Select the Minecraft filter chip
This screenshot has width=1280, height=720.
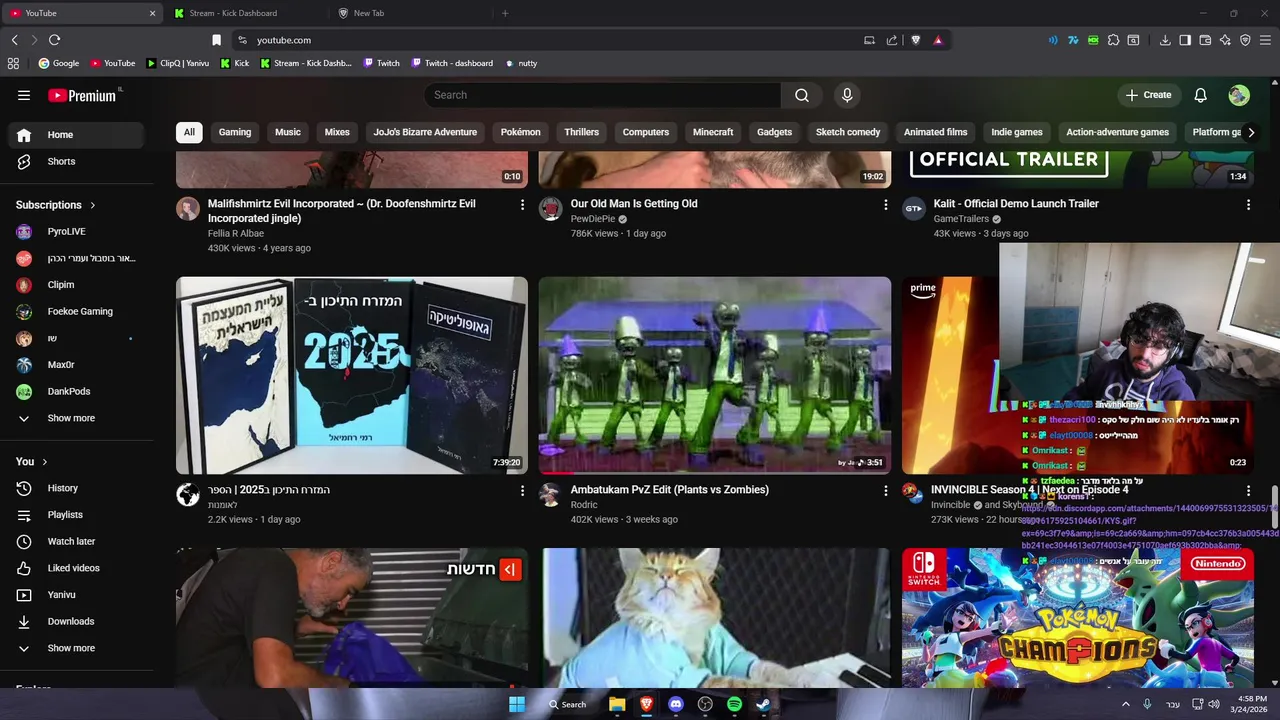click(713, 132)
